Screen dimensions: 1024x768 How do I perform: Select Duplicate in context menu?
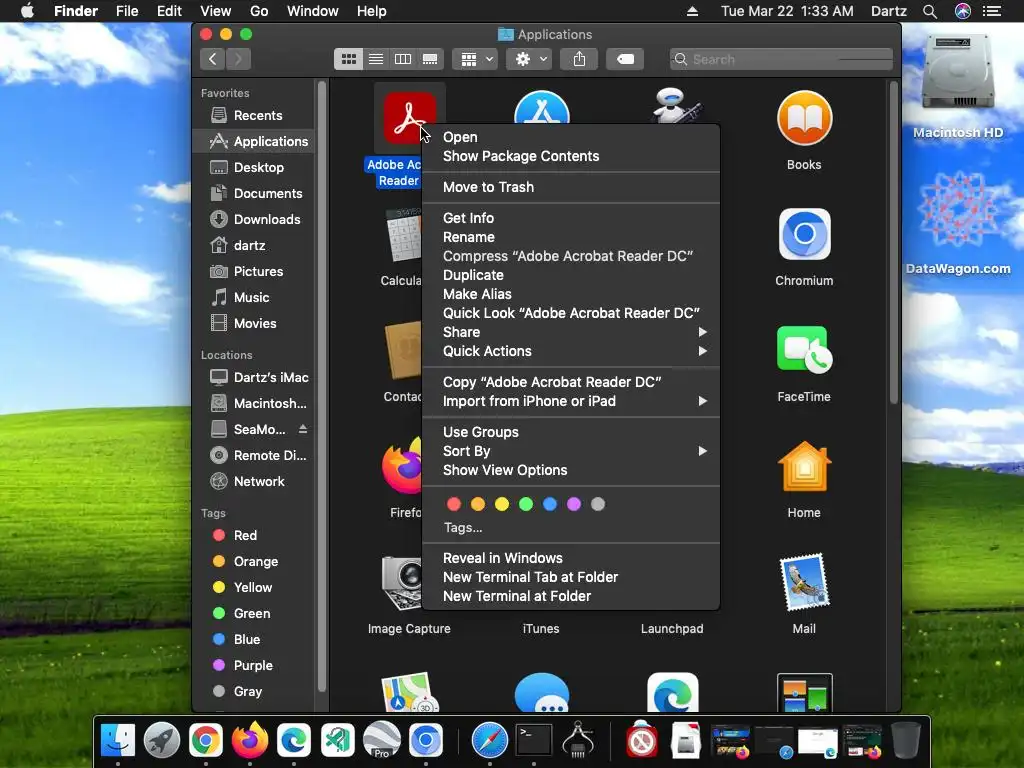pos(571,275)
